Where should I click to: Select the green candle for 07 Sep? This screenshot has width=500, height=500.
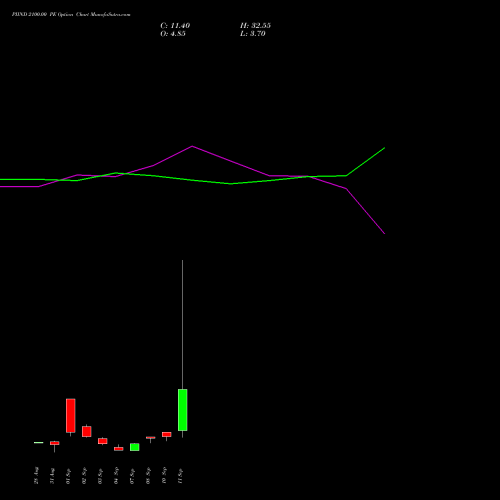coord(135,447)
